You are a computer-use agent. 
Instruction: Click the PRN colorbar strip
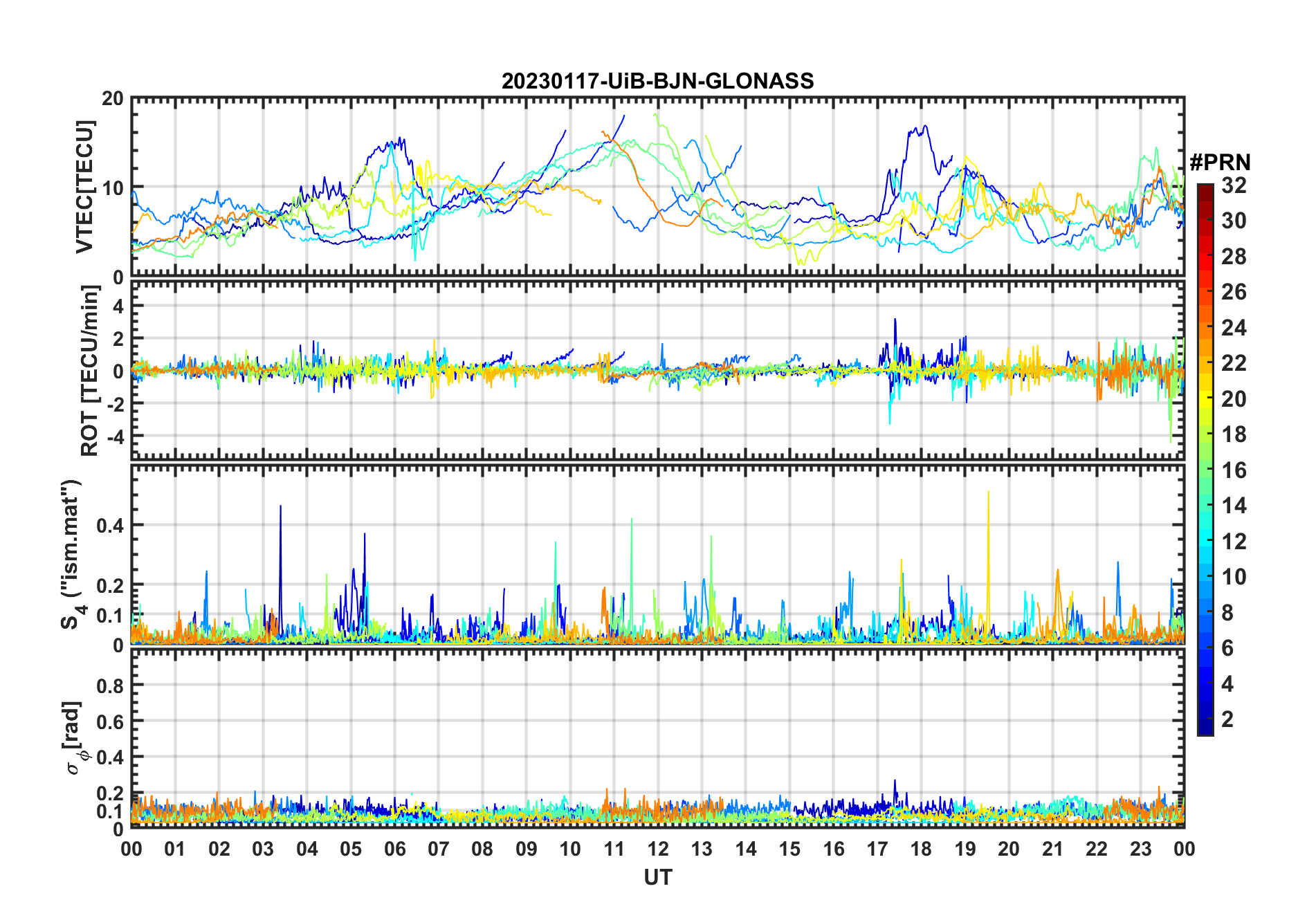pos(1205,459)
